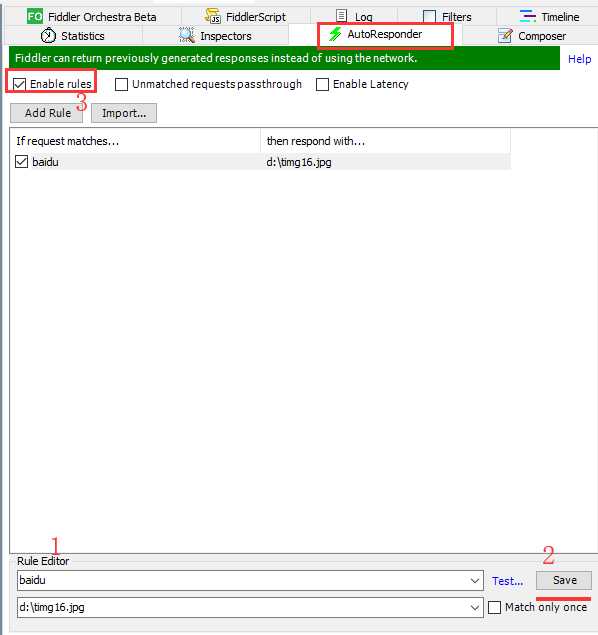Switch to the Composer tab
Image resolution: width=598 pixels, height=635 pixels.
pyautogui.click(x=531, y=36)
